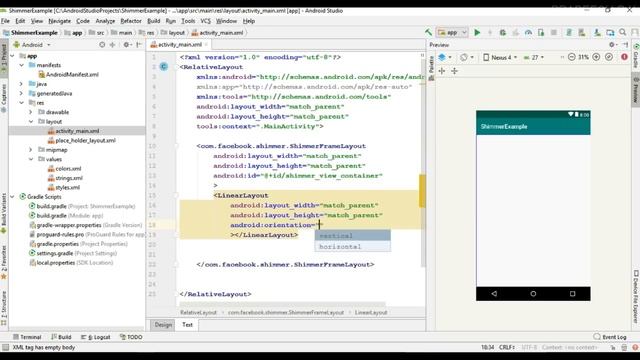Open the Android profiler gauge icon
This screenshot has height=360, width=640.
(x=528, y=33)
